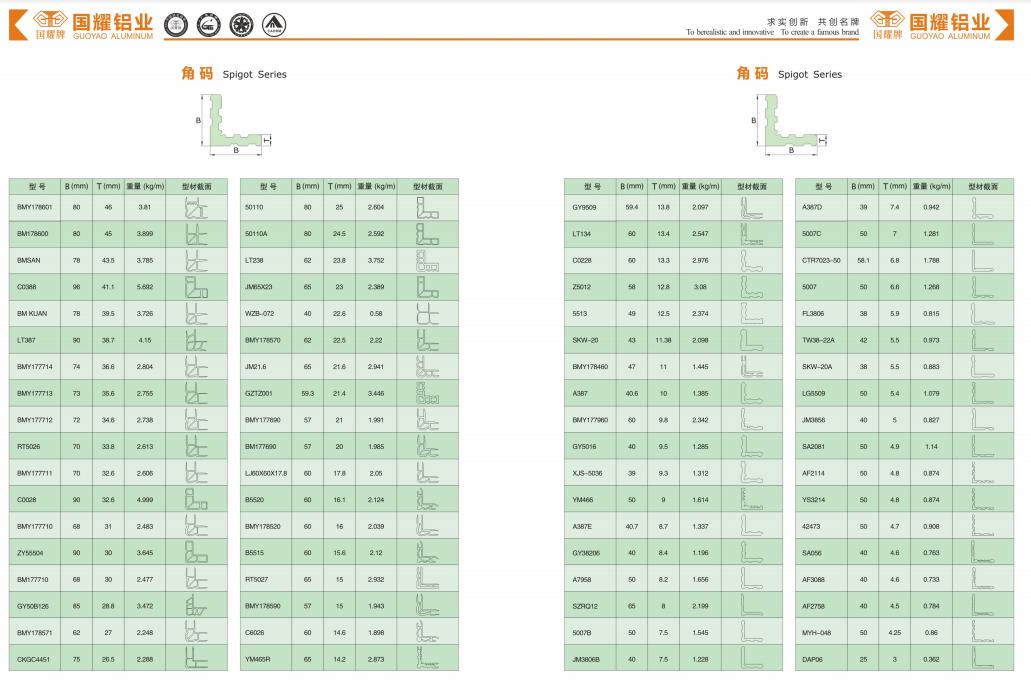Click the profile section drawing in DAP06 row
Image resolution: width=1031 pixels, height=683 pixels.
click(x=983, y=659)
